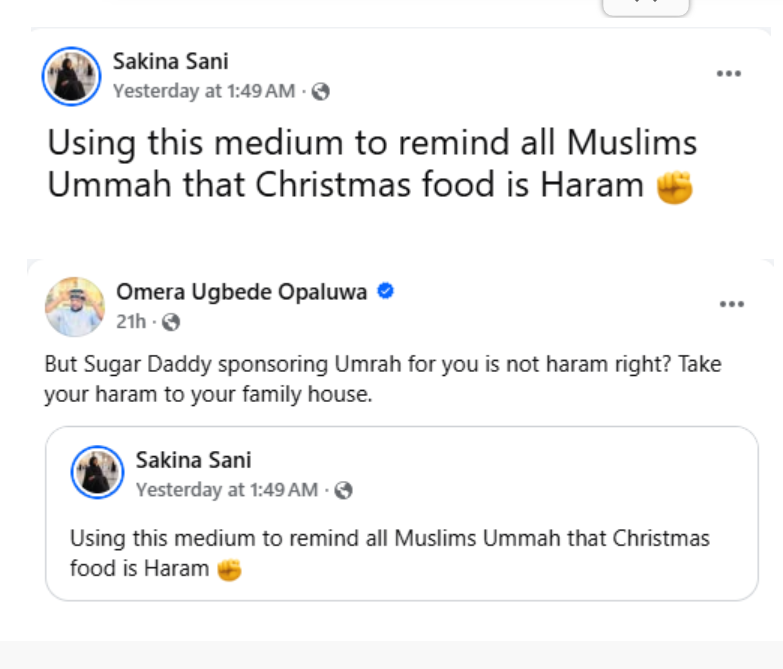Click the "21h" timestamp on Omera's post
Viewport: 783px width, 669px height.
pos(130,322)
